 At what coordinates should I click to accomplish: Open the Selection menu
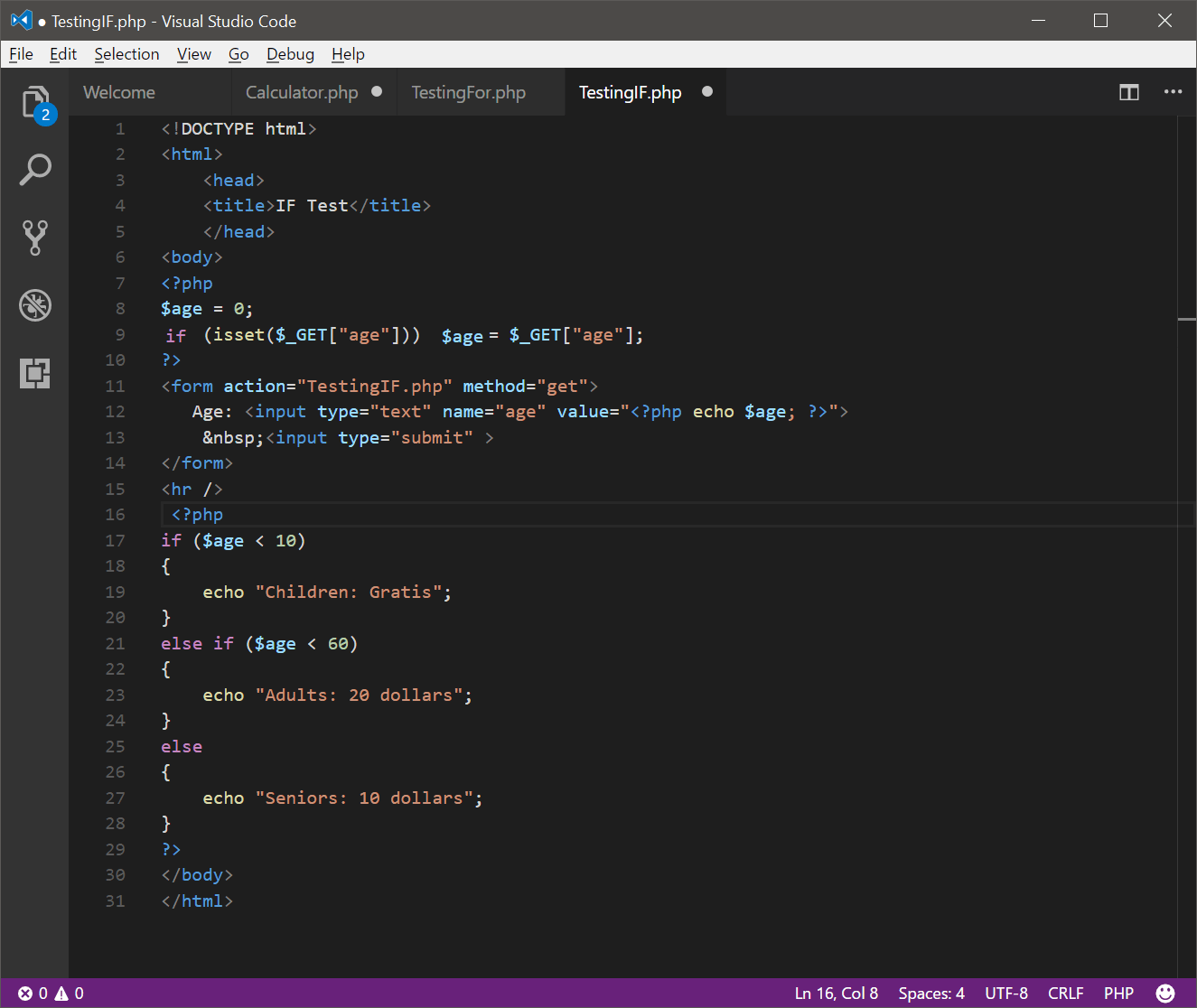click(126, 54)
